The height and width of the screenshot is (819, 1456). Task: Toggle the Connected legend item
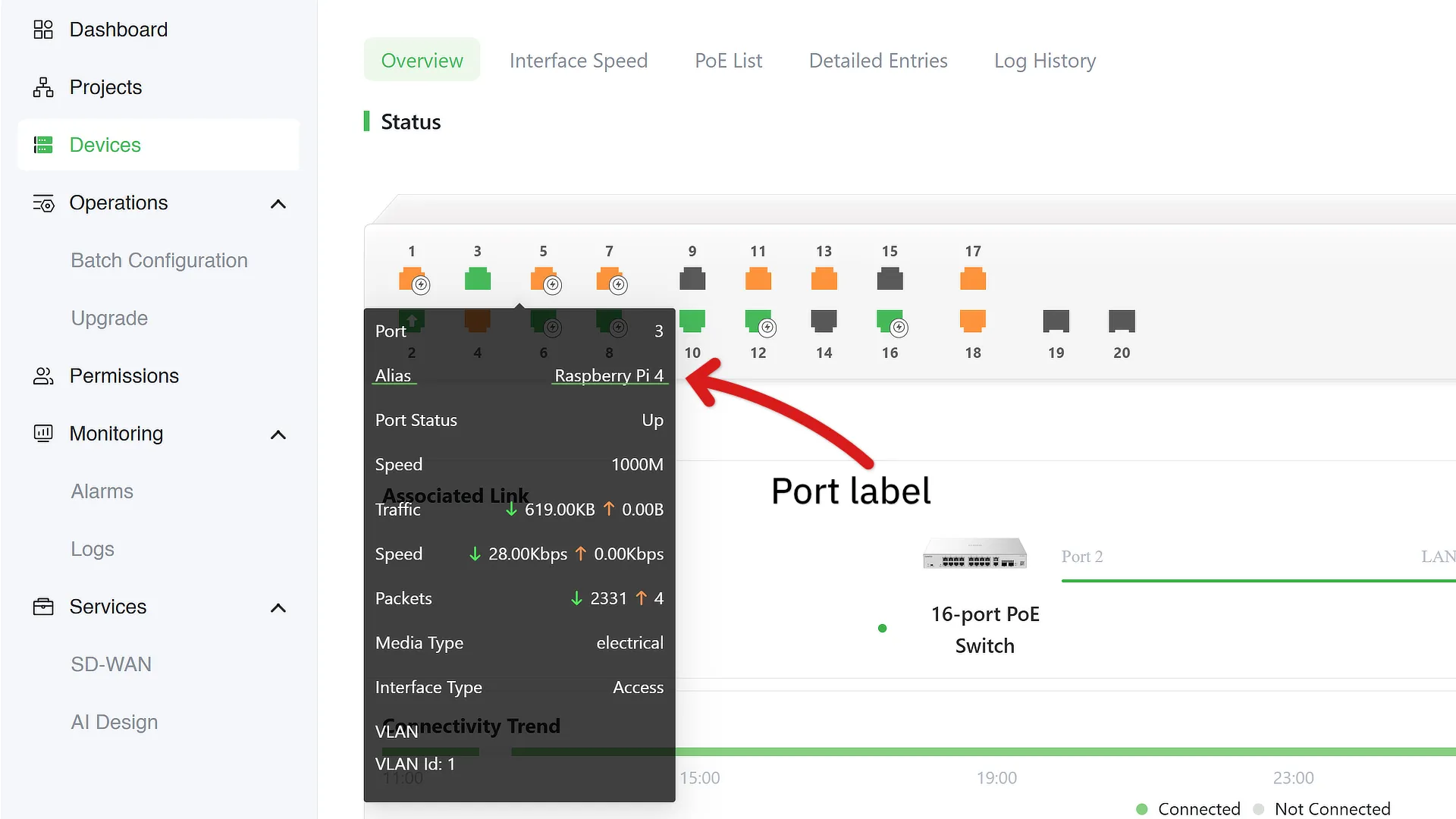[x=1188, y=808]
